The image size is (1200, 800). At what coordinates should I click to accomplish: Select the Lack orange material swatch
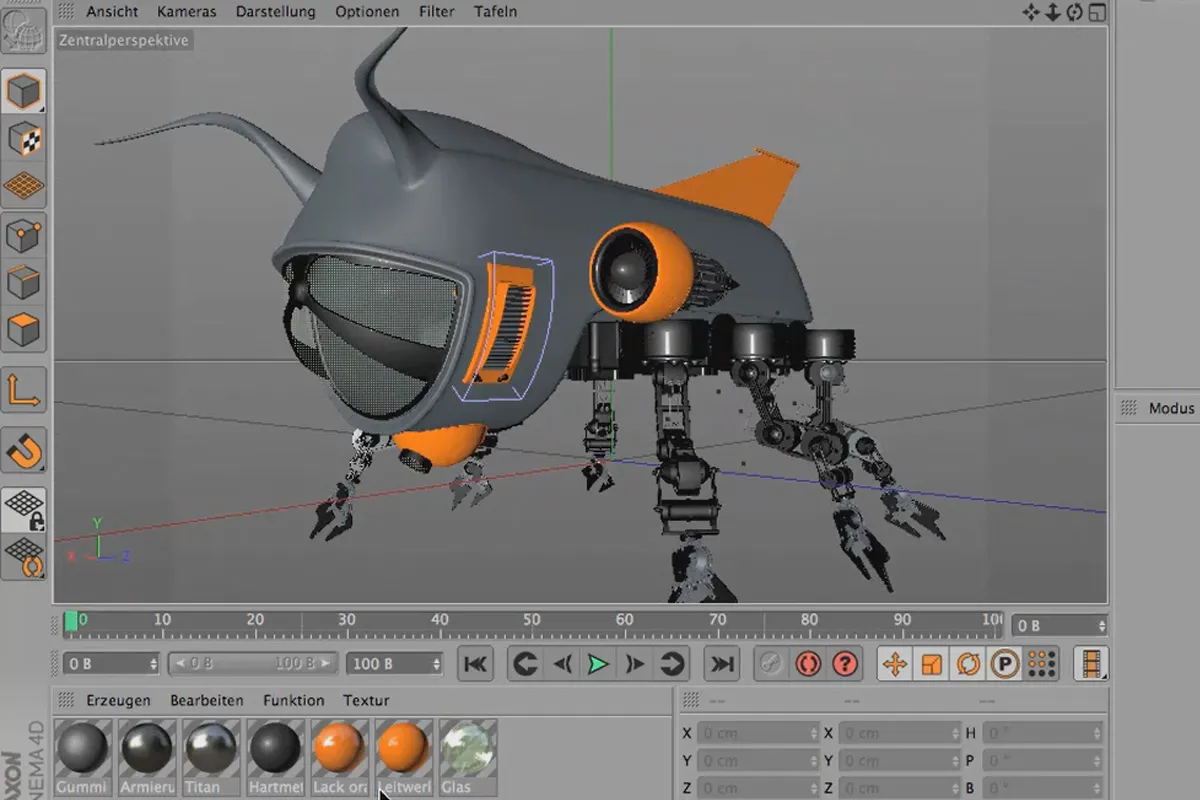click(340, 747)
